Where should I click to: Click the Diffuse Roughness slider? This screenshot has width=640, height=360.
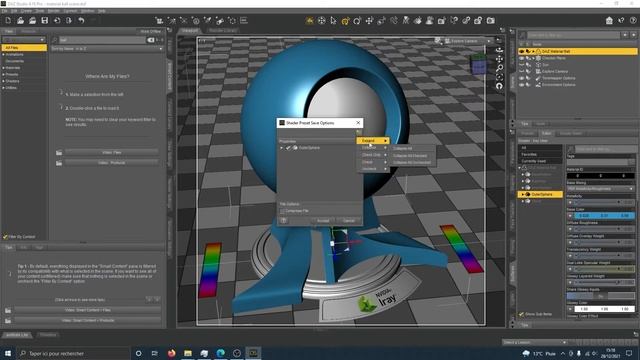click(604, 229)
